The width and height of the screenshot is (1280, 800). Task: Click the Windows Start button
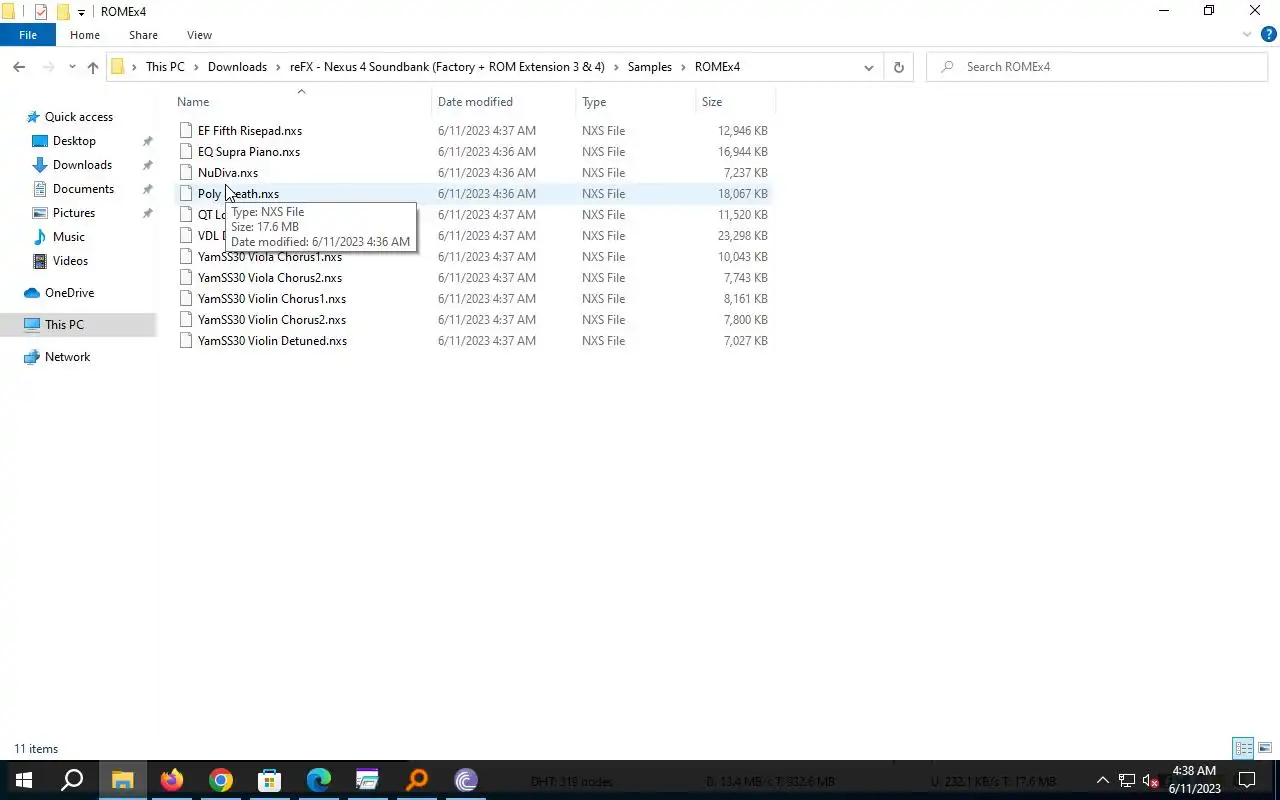pos(23,780)
